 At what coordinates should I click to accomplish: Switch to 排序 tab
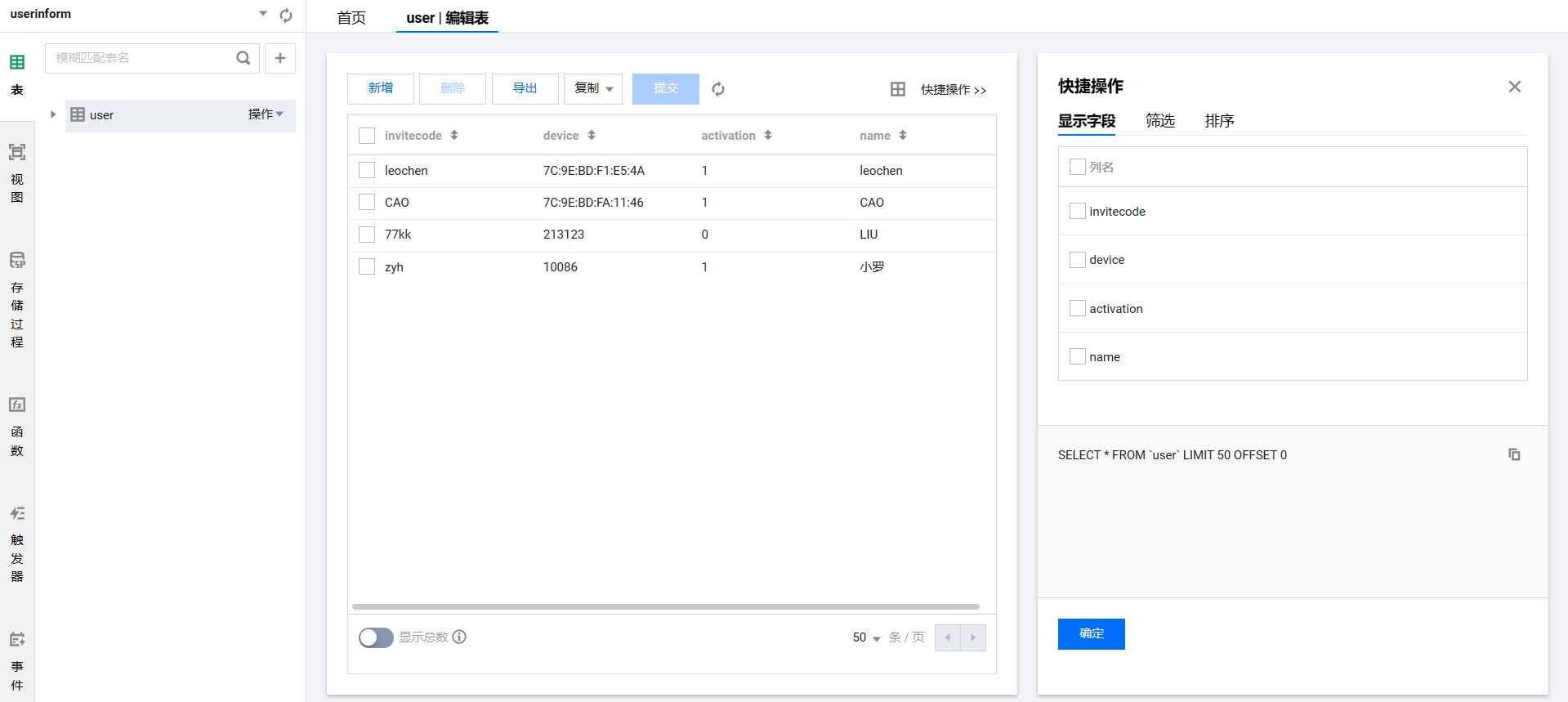(x=1219, y=121)
